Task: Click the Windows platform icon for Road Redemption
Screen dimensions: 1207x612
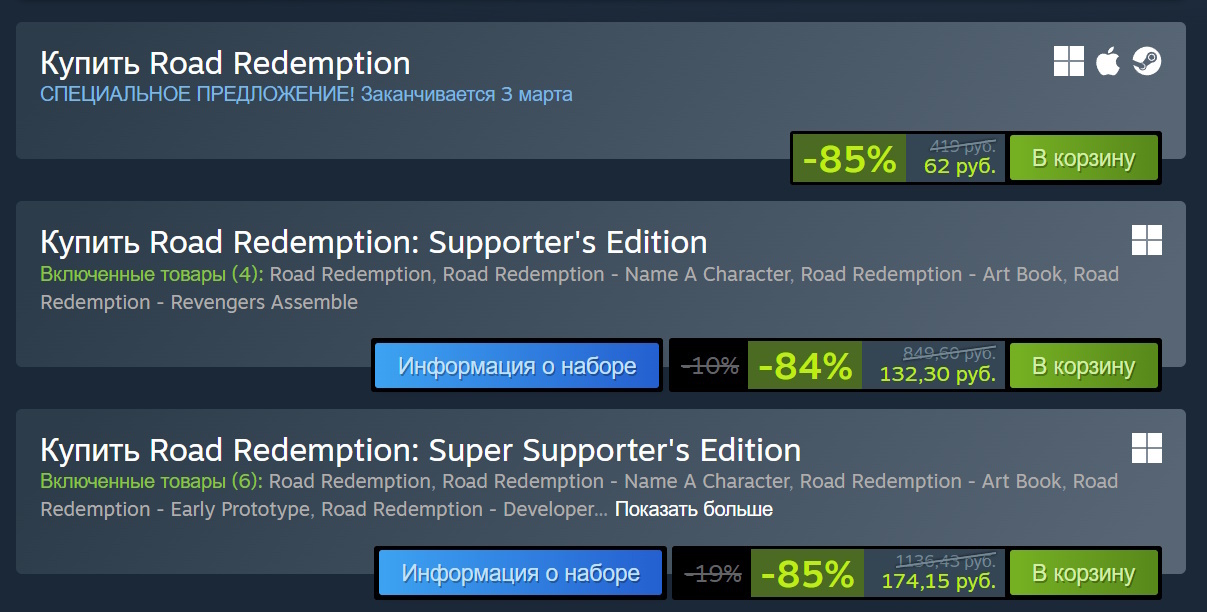Action: tap(1069, 61)
